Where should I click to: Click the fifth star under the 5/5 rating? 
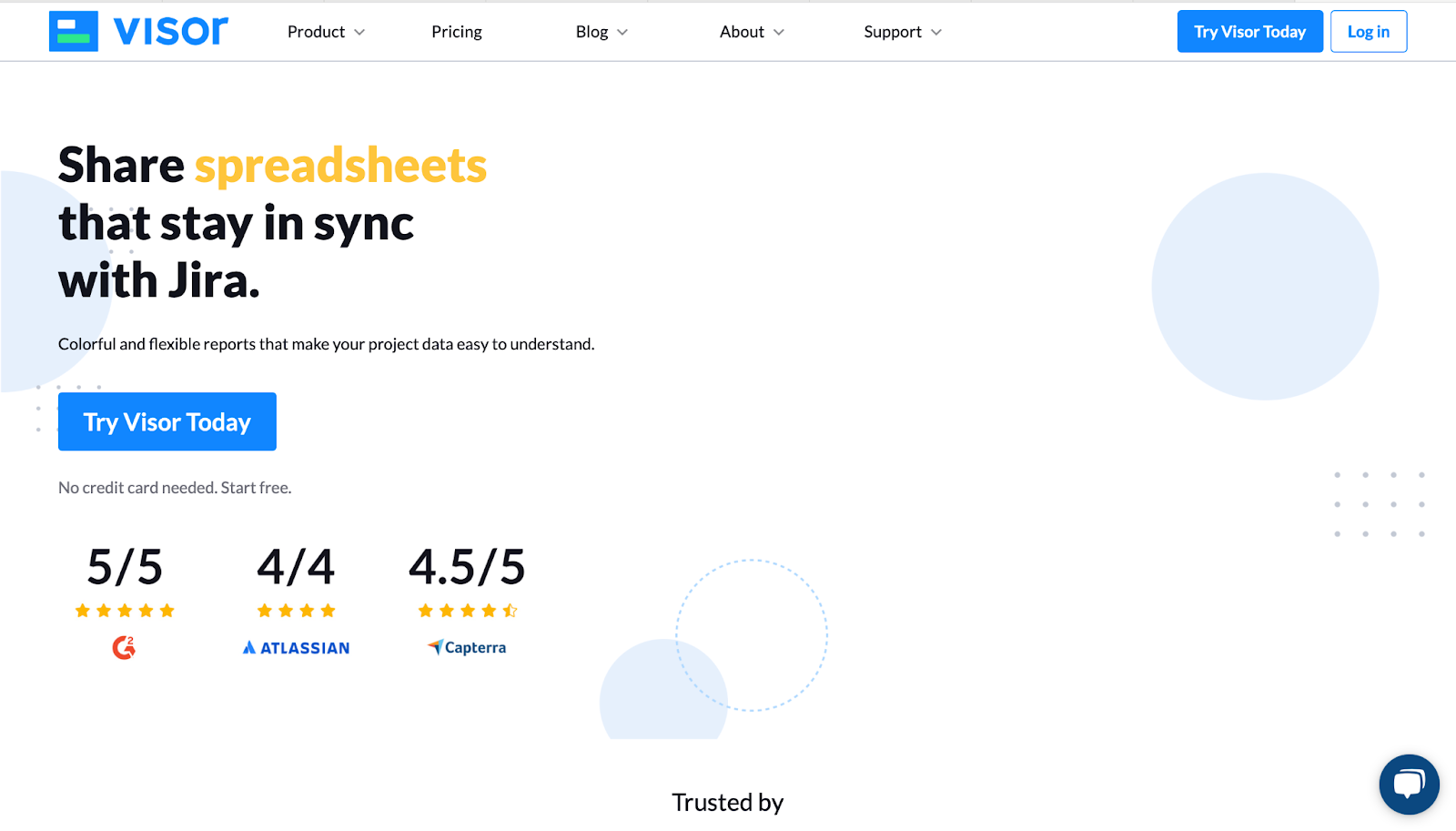pos(167,610)
